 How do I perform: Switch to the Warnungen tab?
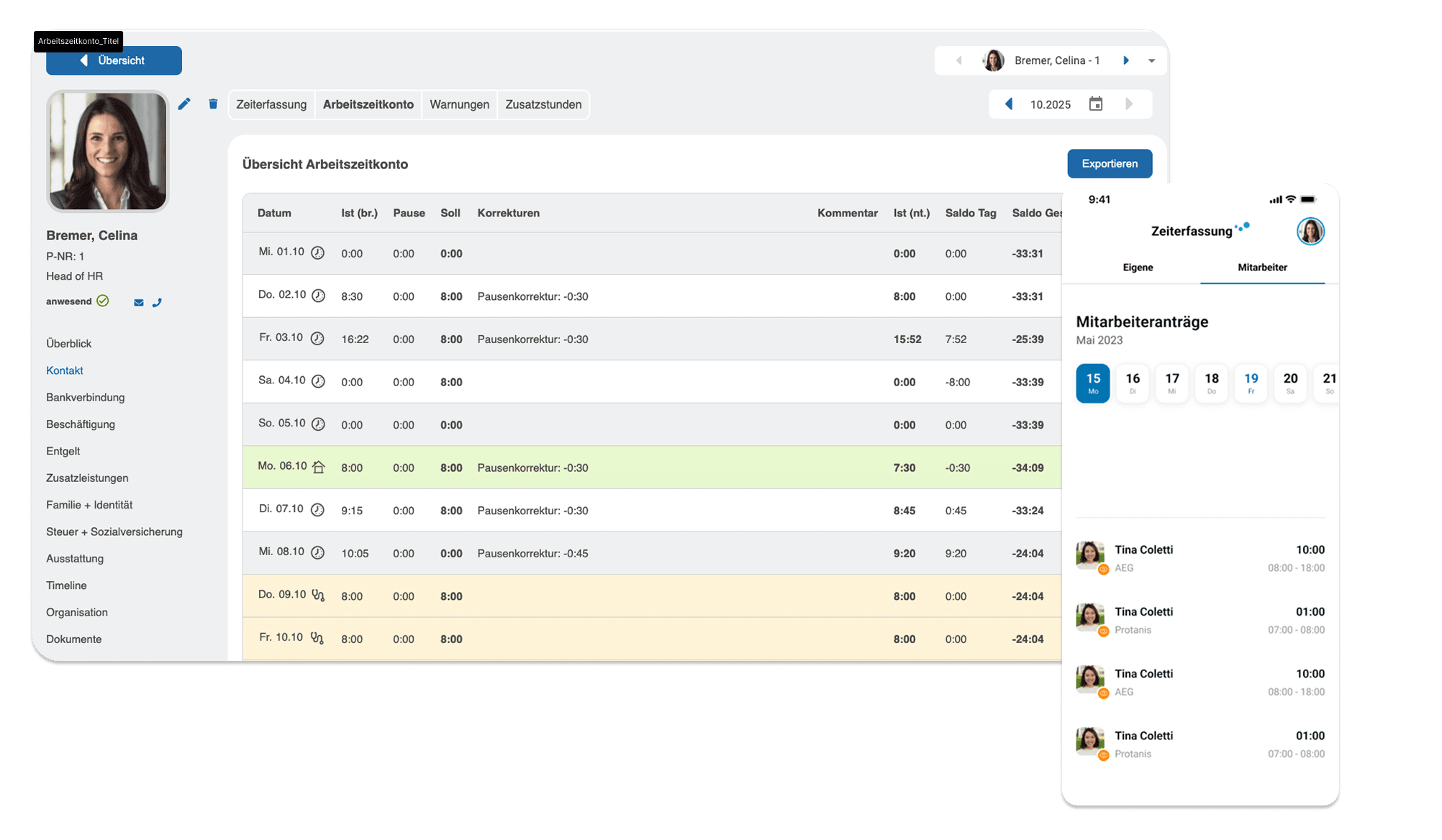(x=459, y=104)
